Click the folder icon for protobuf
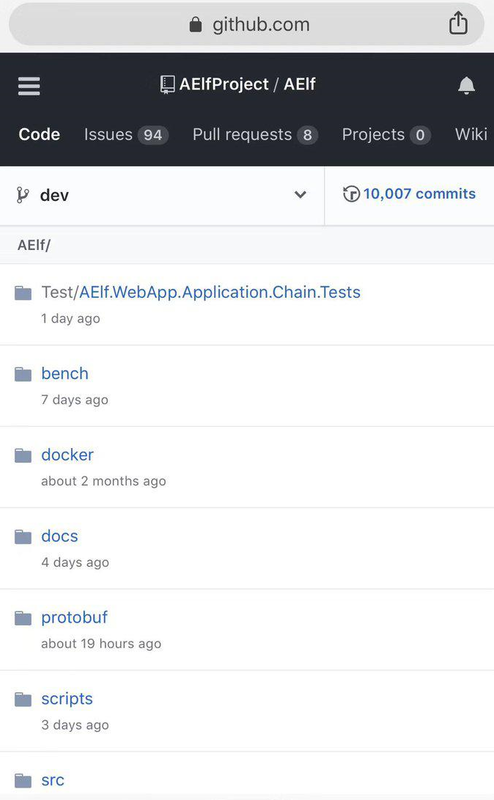This screenshot has width=494, height=800. pos(23,618)
